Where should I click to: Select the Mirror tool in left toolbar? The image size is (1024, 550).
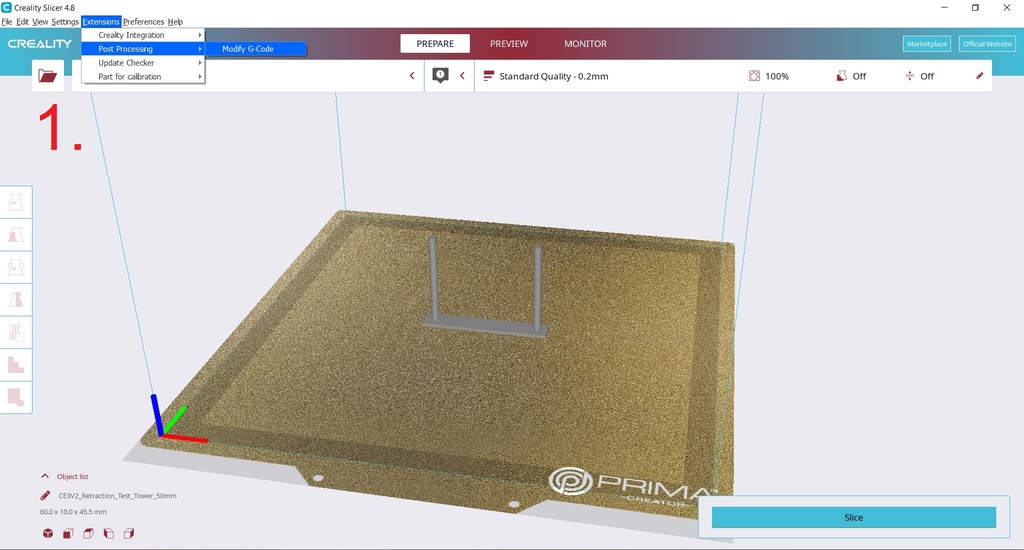click(17, 299)
